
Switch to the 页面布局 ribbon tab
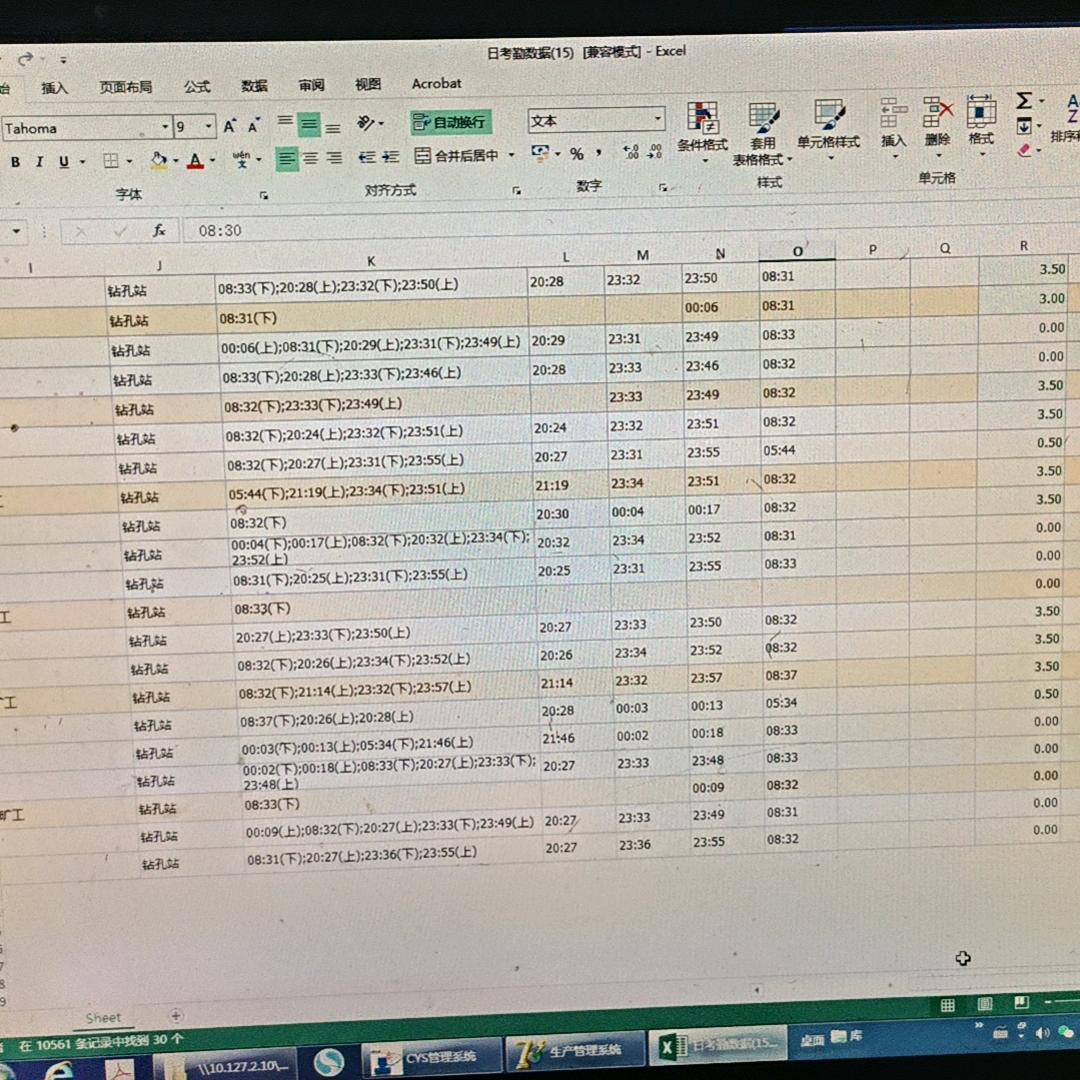pyautogui.click(x=125, y=87)
